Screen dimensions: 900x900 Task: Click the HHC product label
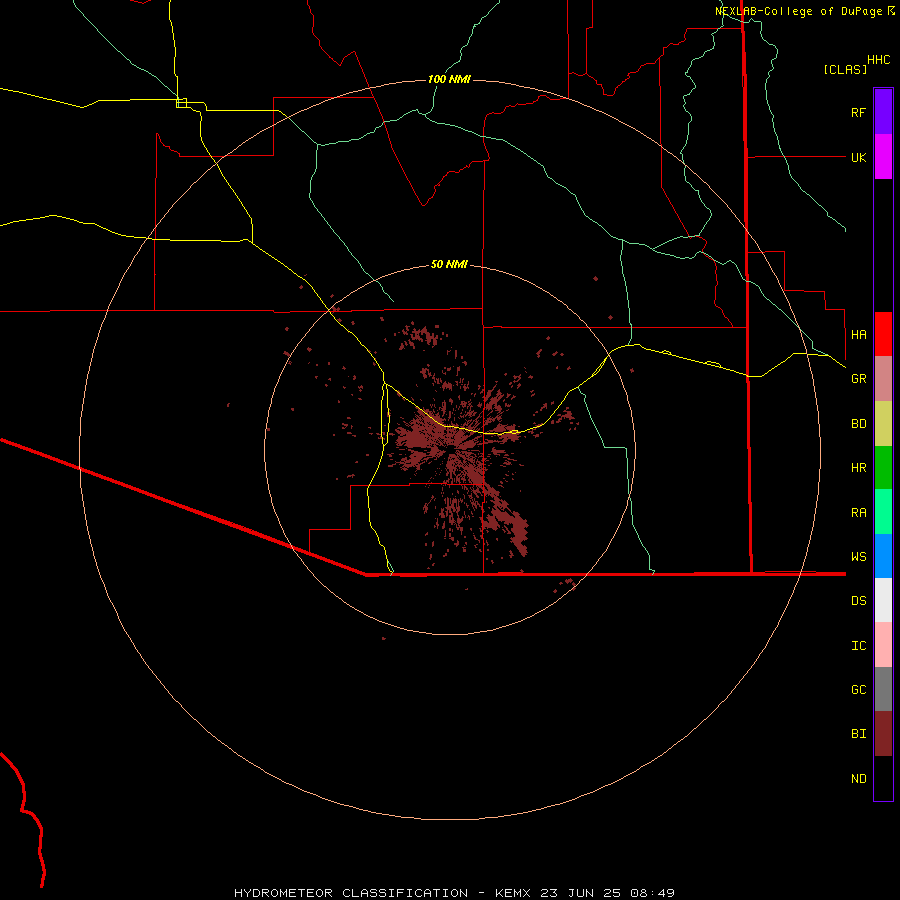tap(878, 60)
